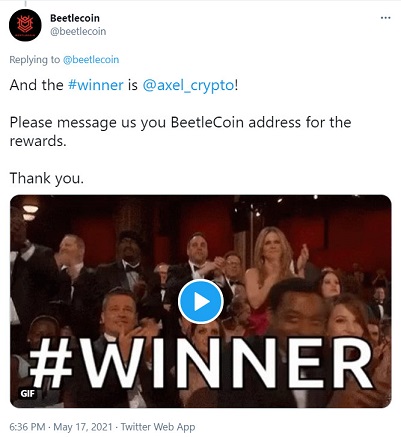Click the Twitter Web App source label
Viewport: 401px width, 437px height.
(158, 427)
